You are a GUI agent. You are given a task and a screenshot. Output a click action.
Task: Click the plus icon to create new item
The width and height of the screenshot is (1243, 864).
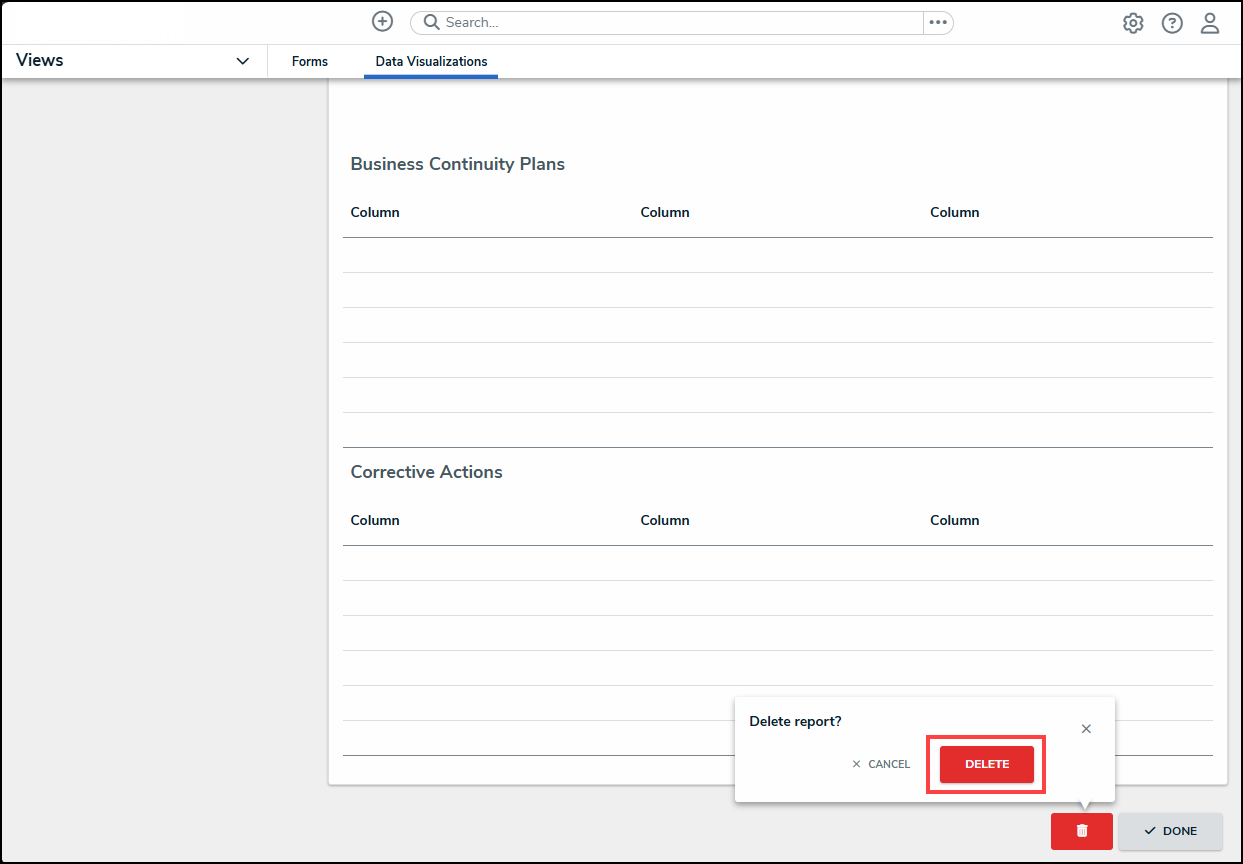382,22
